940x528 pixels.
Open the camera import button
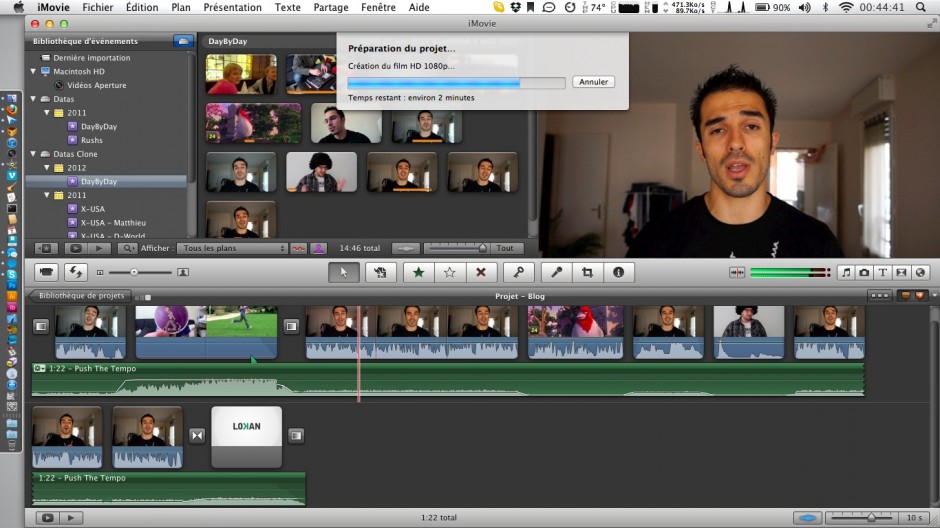[x=46, y=272]
